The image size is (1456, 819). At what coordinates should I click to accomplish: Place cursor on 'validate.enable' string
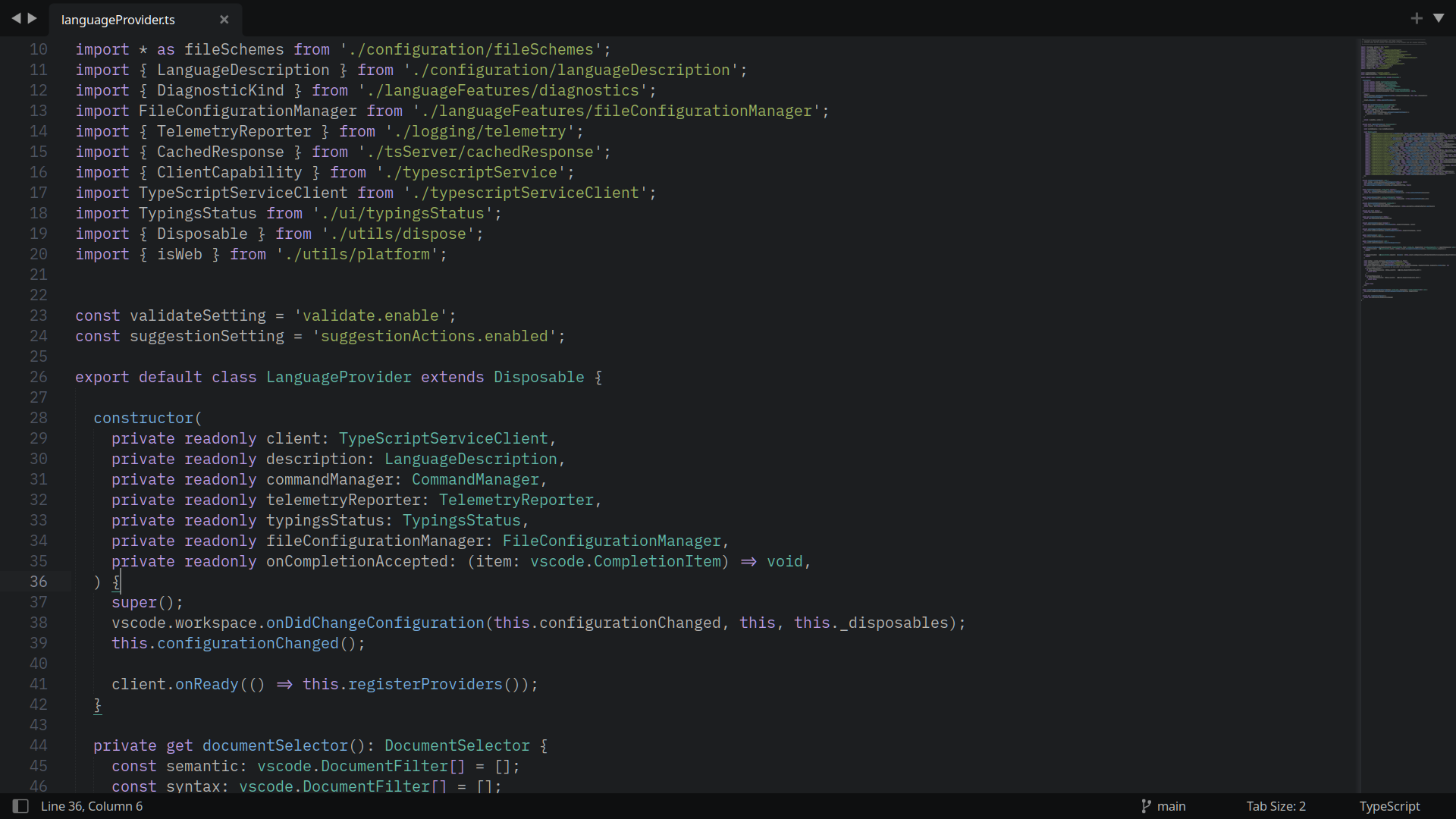(x=371, y=315)
